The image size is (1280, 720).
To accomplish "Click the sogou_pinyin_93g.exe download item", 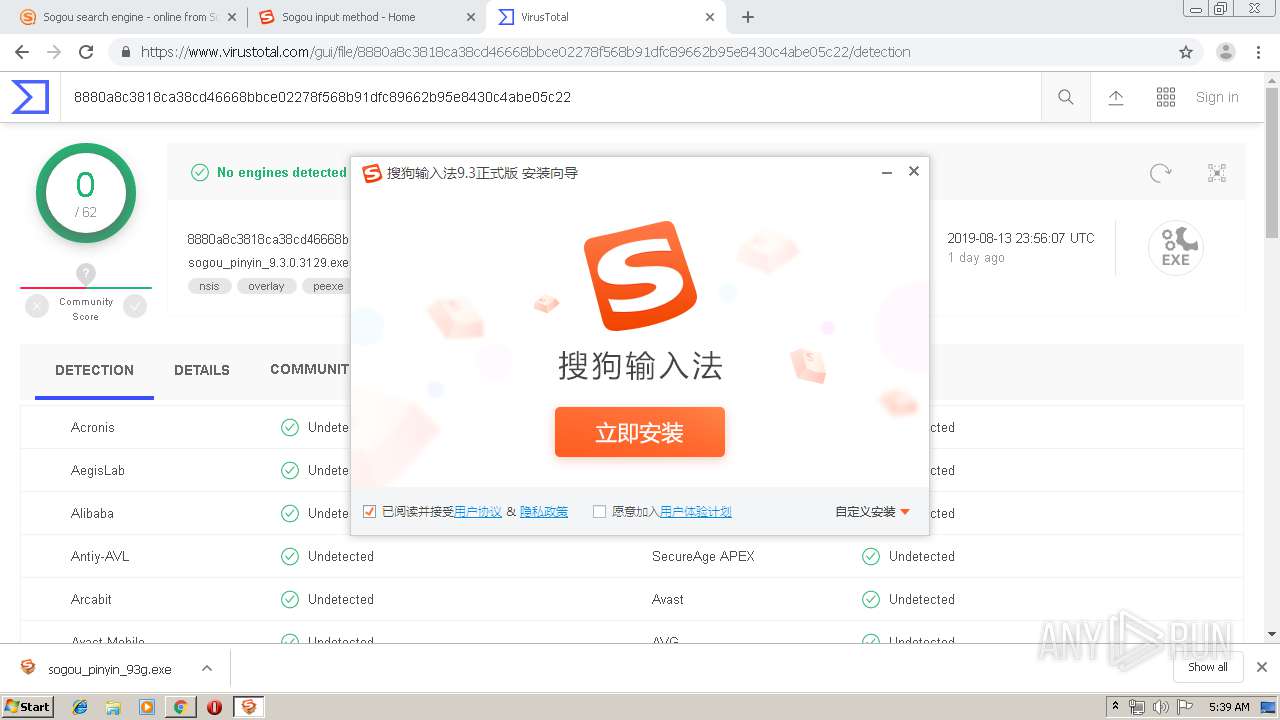I will [x=110, y=669].
